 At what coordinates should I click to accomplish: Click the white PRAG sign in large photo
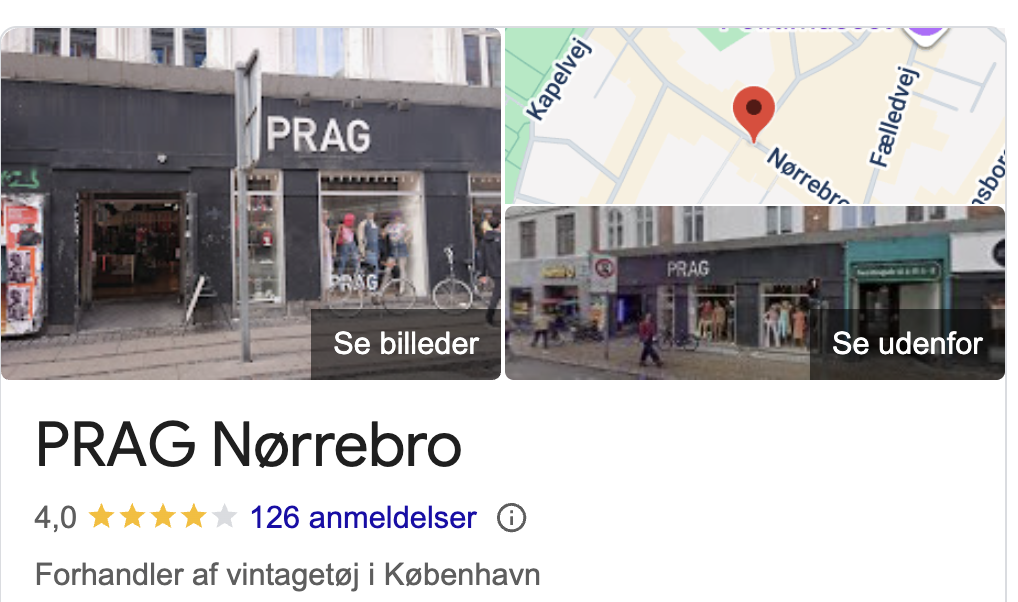(318, 134)
